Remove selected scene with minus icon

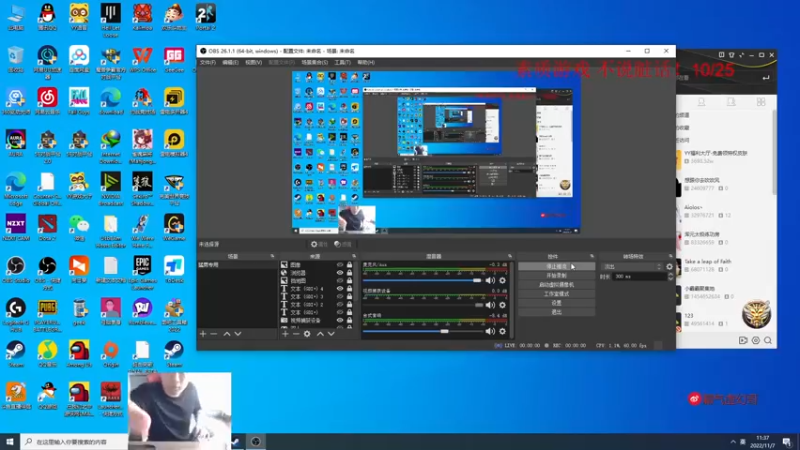pyautogui.click(x=214, y=334)
